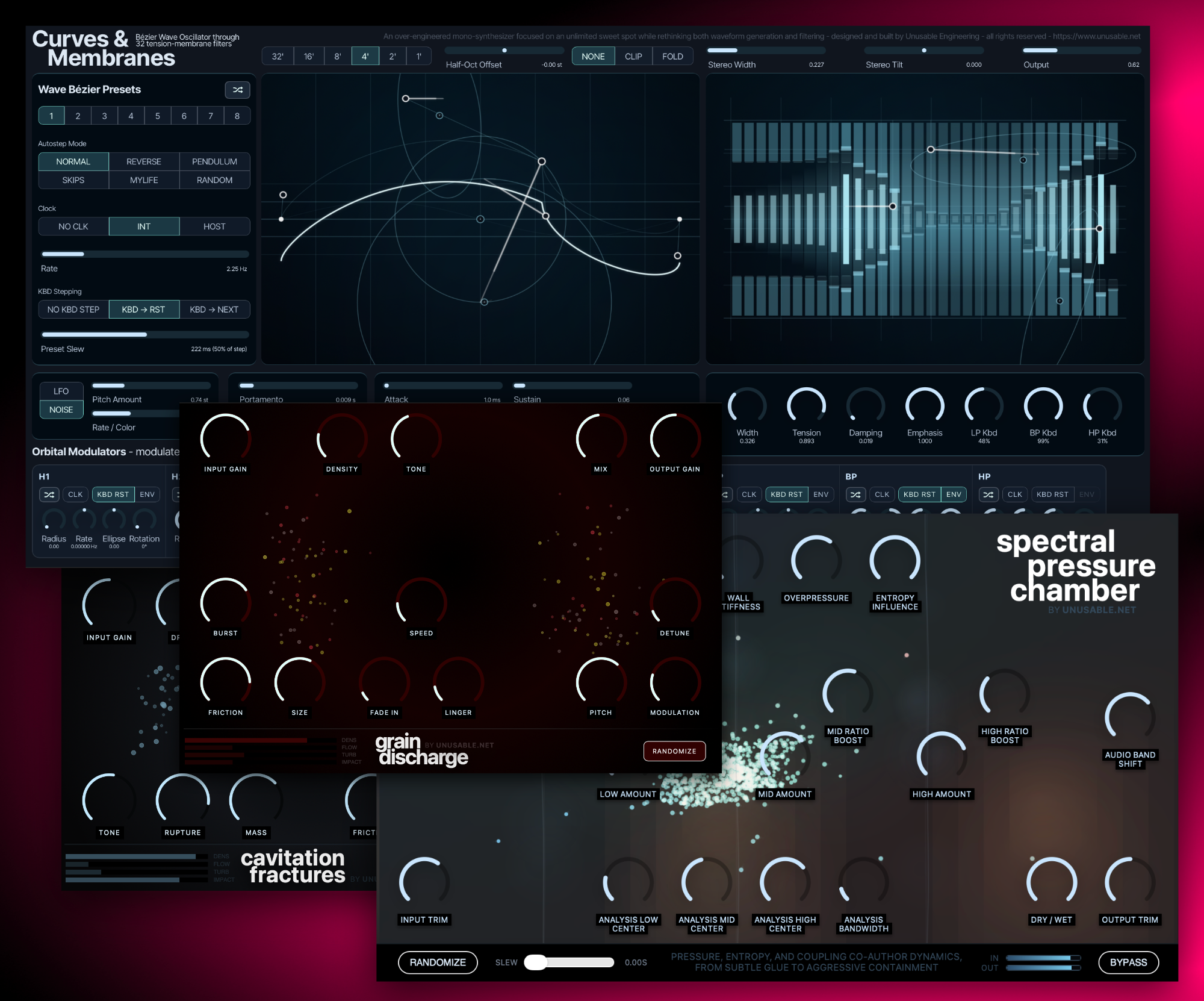Switch the oscillator octave to 2'

coord(393,56)
